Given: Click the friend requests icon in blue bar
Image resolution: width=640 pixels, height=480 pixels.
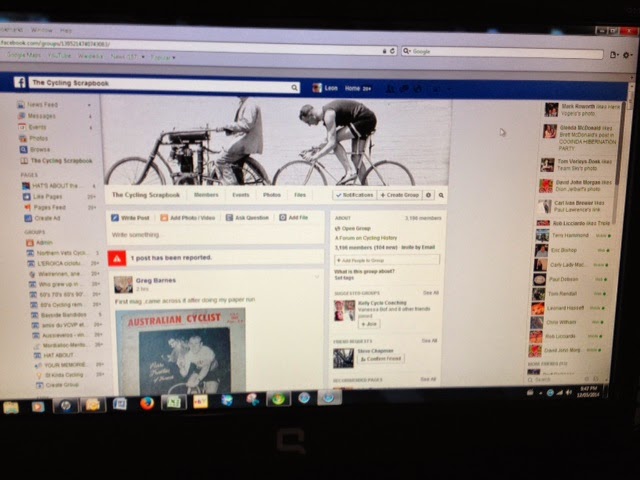Looking at the screenshot, I should 391,88.
